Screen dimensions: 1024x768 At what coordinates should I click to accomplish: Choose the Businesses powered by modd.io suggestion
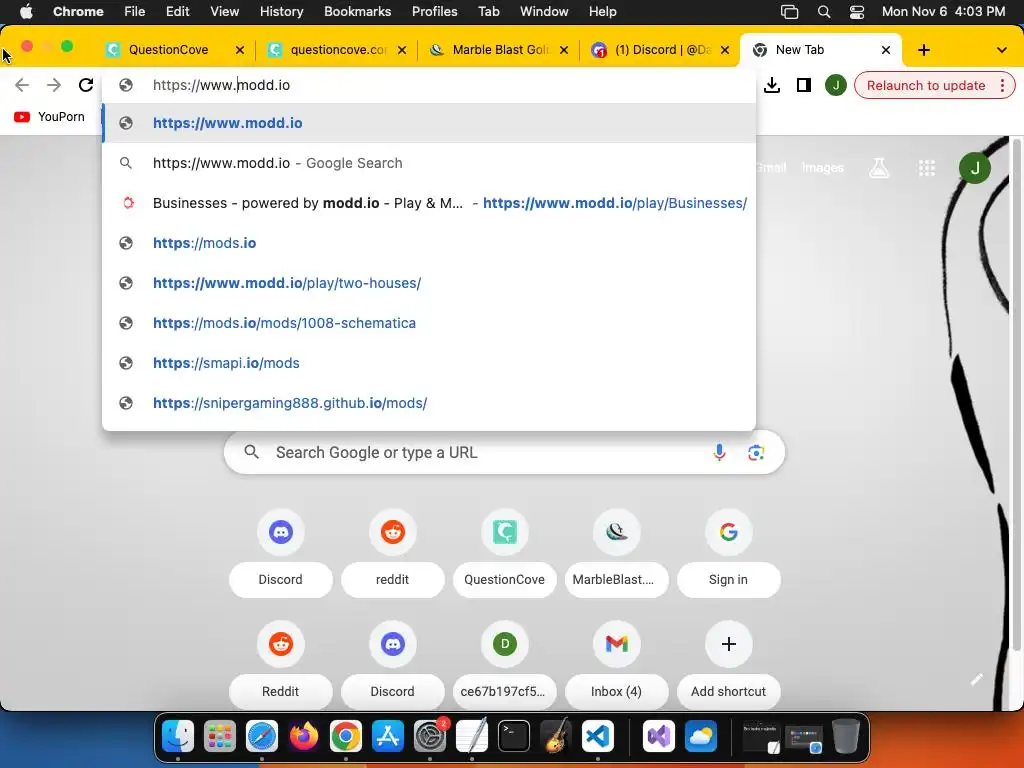click(x=429, y=203)
